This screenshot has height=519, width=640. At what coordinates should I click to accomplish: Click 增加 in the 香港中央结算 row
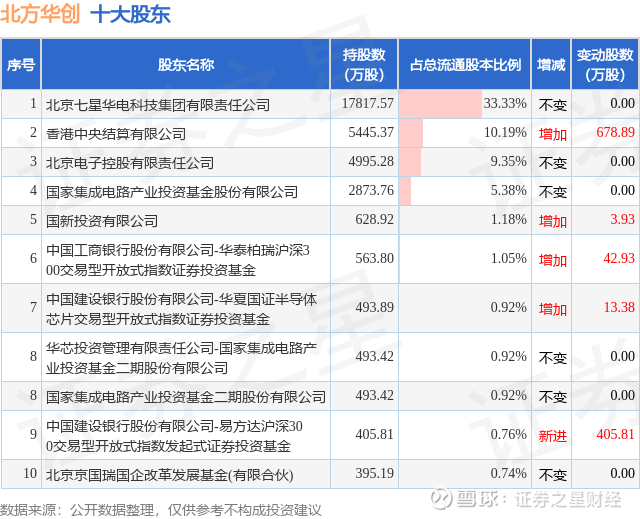tap(553, 134)
